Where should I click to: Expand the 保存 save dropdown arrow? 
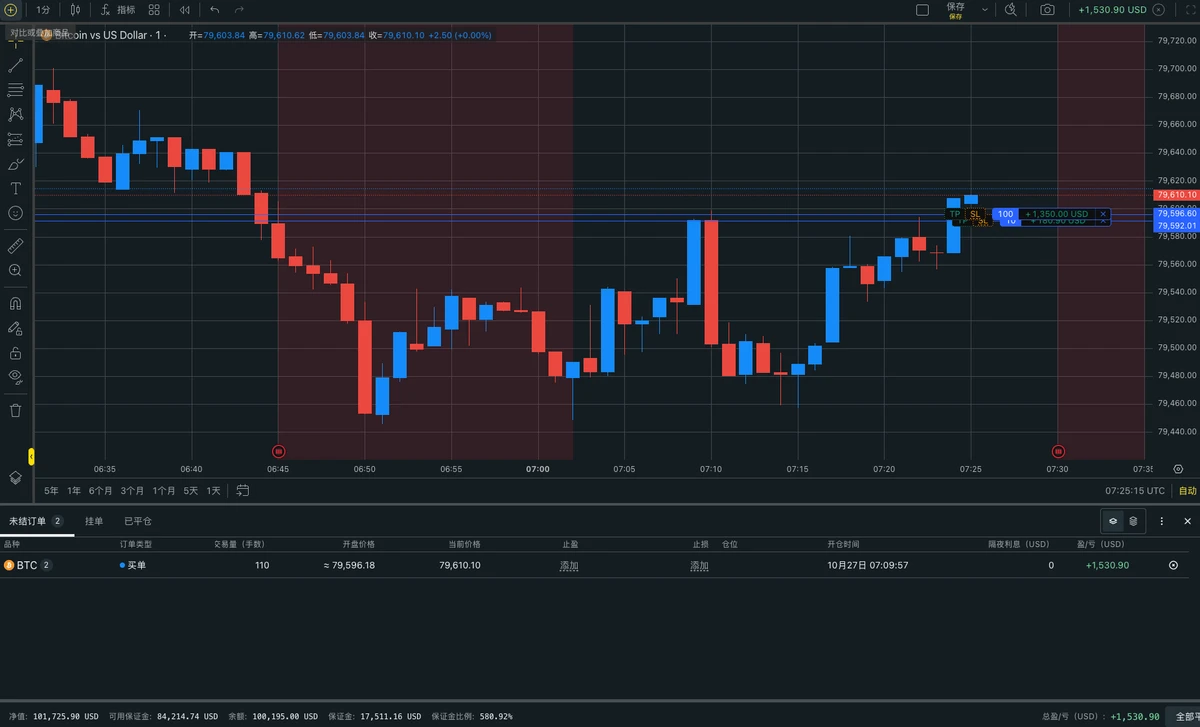tap(985, 9)
